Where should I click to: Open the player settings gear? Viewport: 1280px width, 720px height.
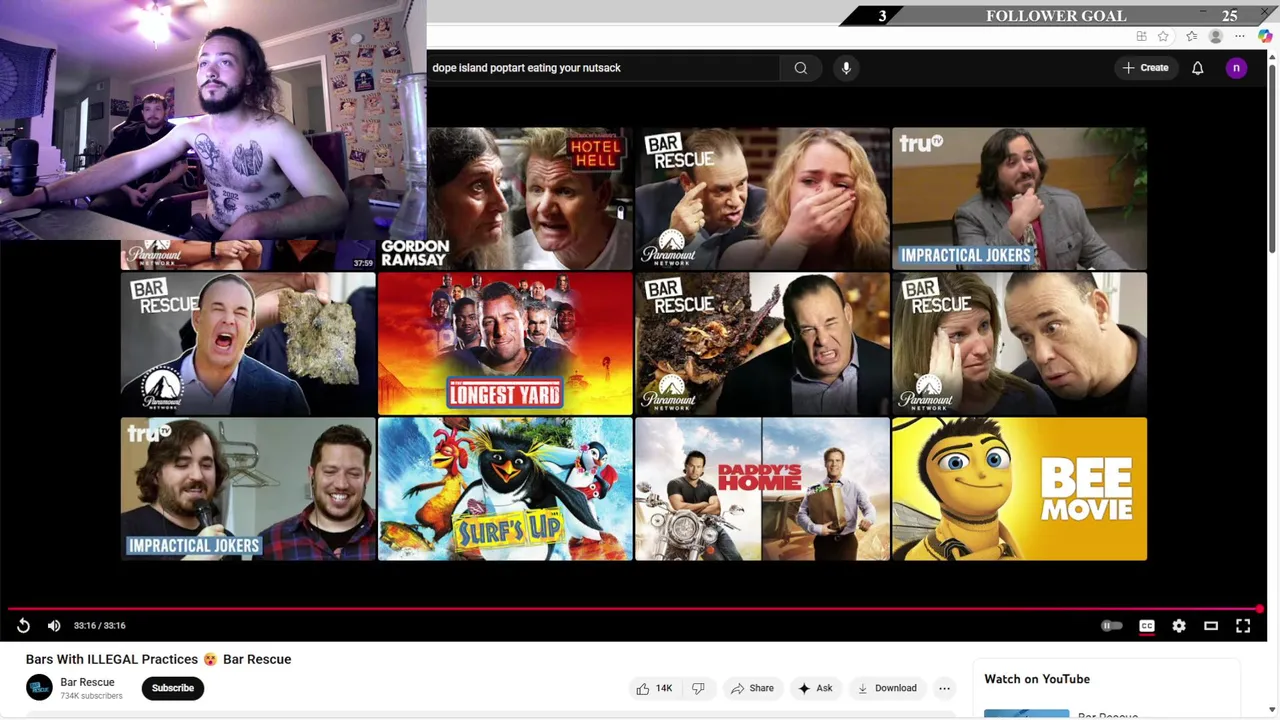tap(1179, 626)
